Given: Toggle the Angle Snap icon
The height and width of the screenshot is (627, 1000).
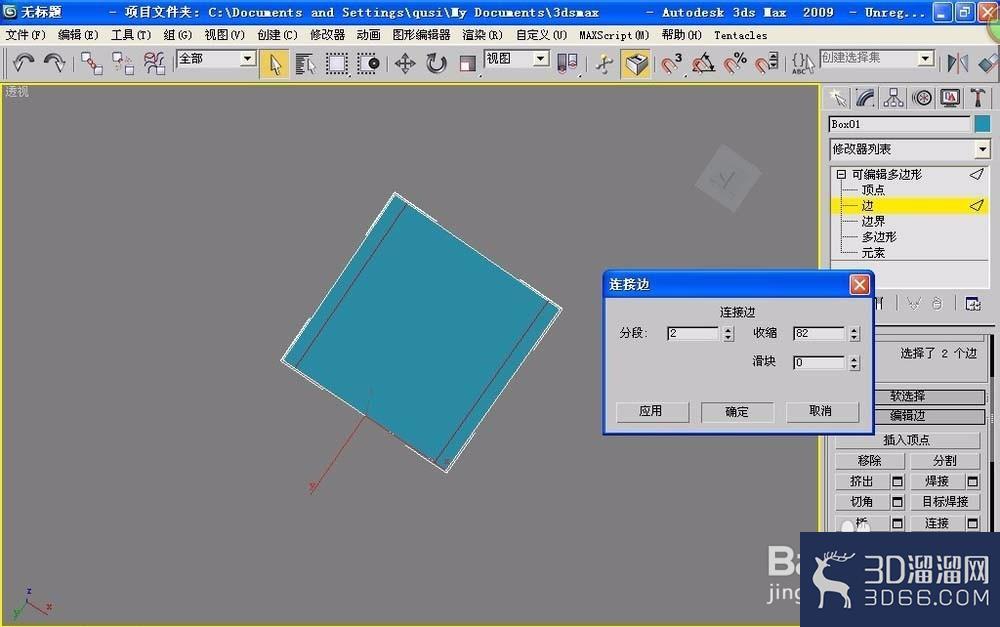Looking at the screenshot, I should click(x=703, y=63).
